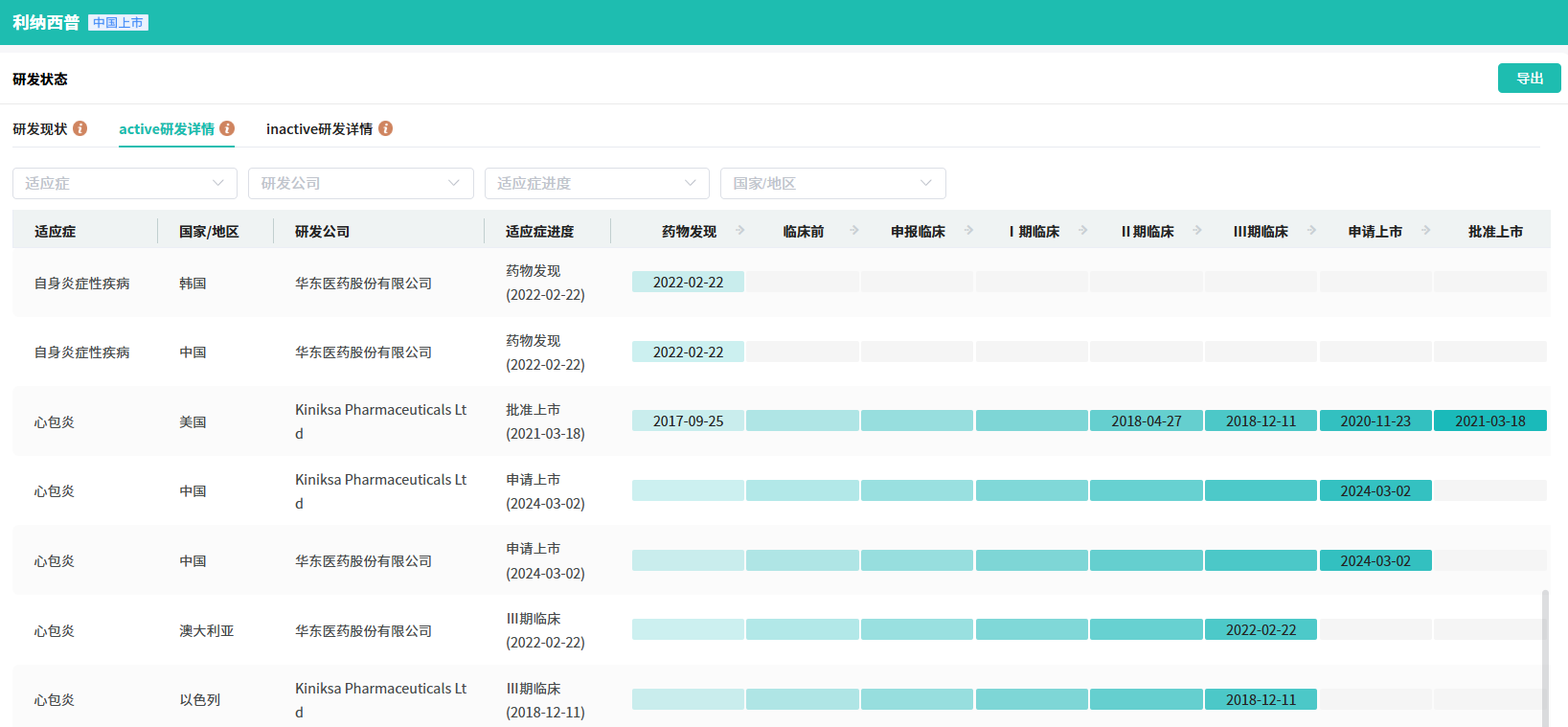Click the 中国上市 tag in header
The width and height of the screenshot is (1568, 727).
(x=118, y=23)
